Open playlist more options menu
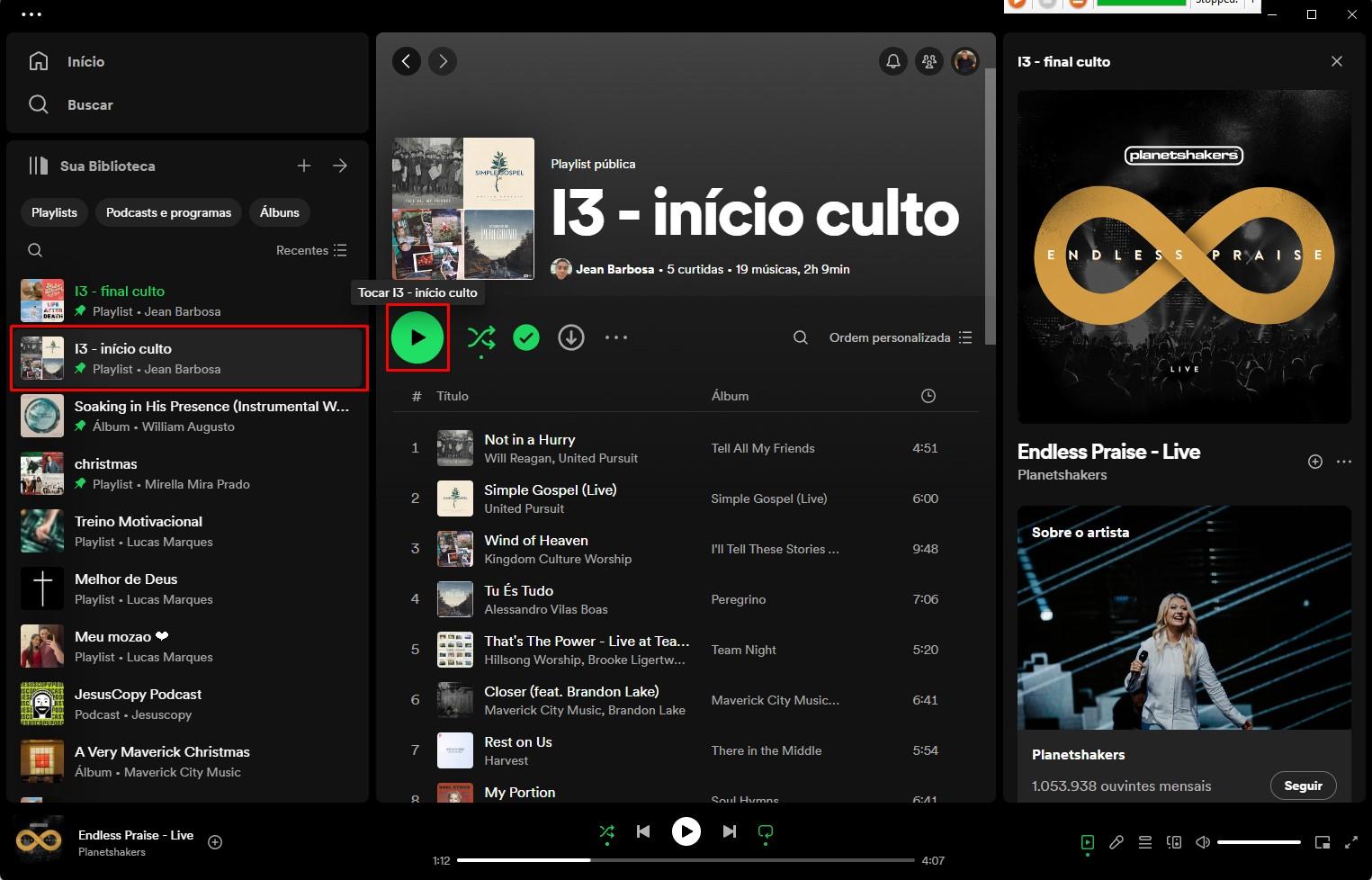1372x880 pixels. pyautogui.click(x=616, y=337)
